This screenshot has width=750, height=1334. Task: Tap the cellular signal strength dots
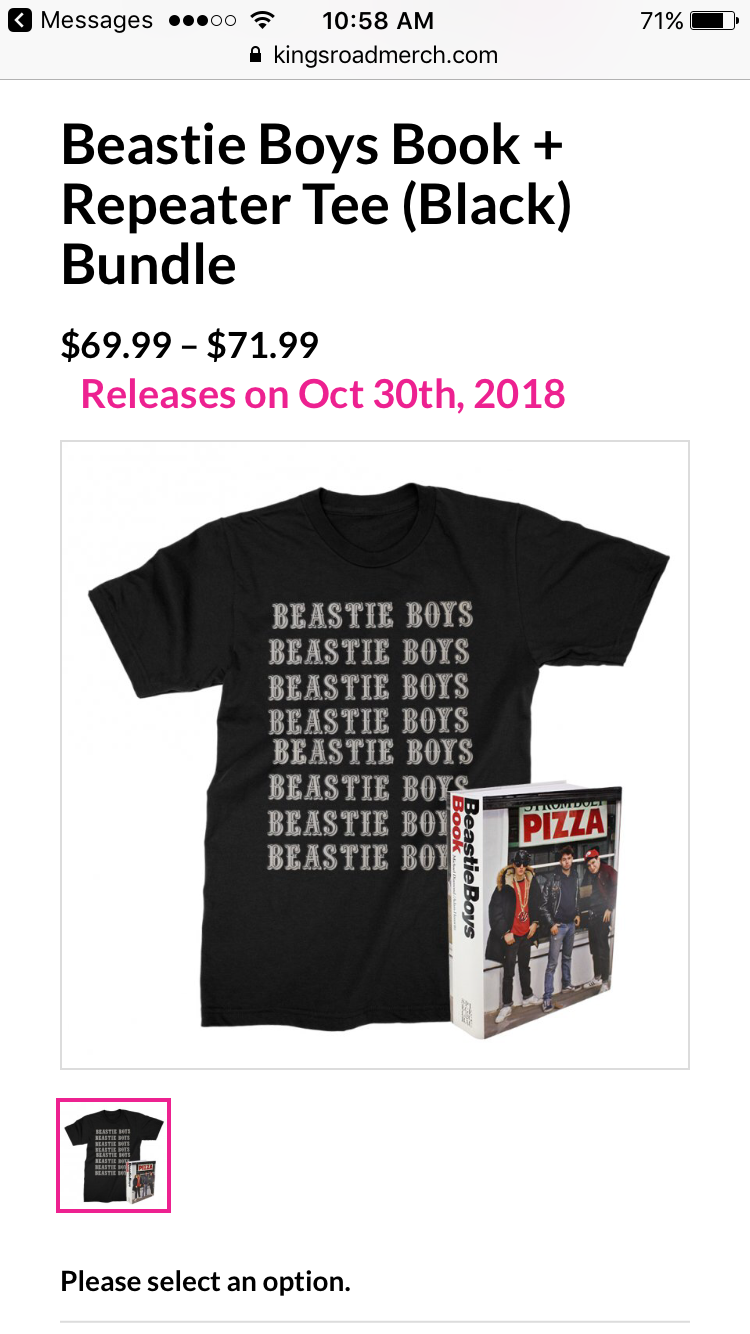click(203, 20)
